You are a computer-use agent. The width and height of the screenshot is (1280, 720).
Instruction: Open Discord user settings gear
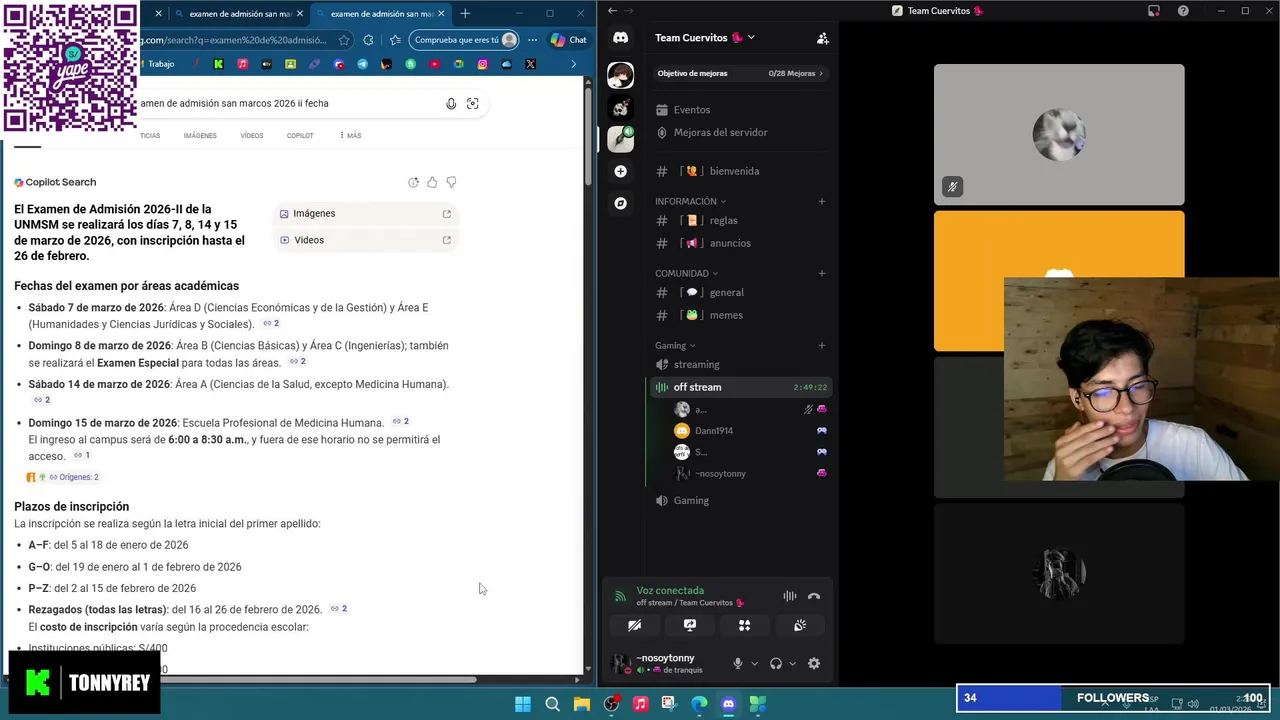(x=814, y=663)
